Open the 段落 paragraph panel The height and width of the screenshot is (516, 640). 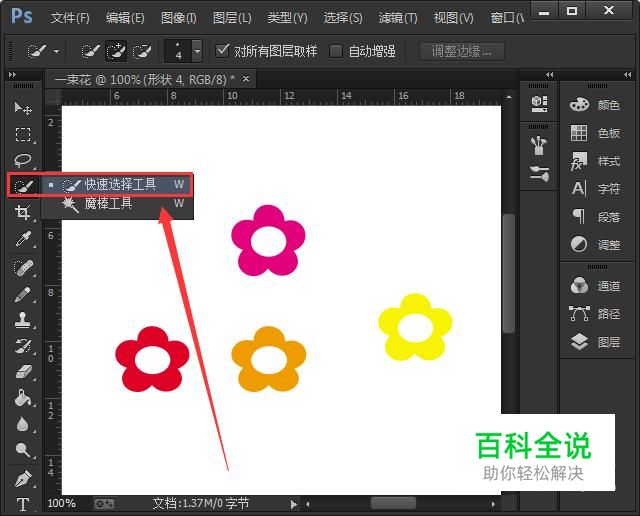pos(595,217)
